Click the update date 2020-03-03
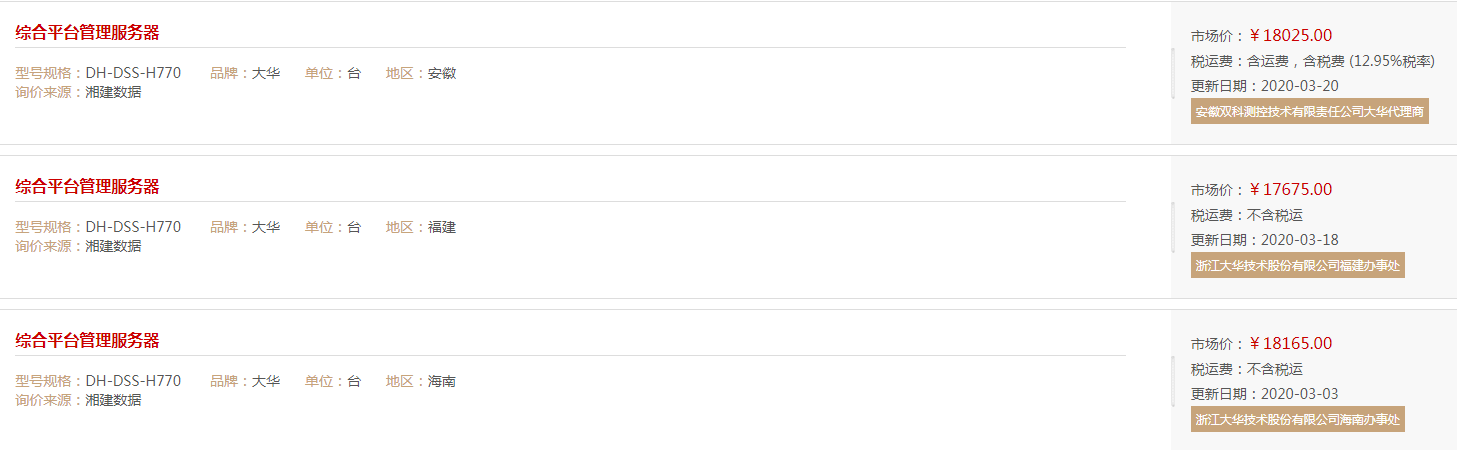The width and height of the screenshot is (1457, 450). 1299,394
